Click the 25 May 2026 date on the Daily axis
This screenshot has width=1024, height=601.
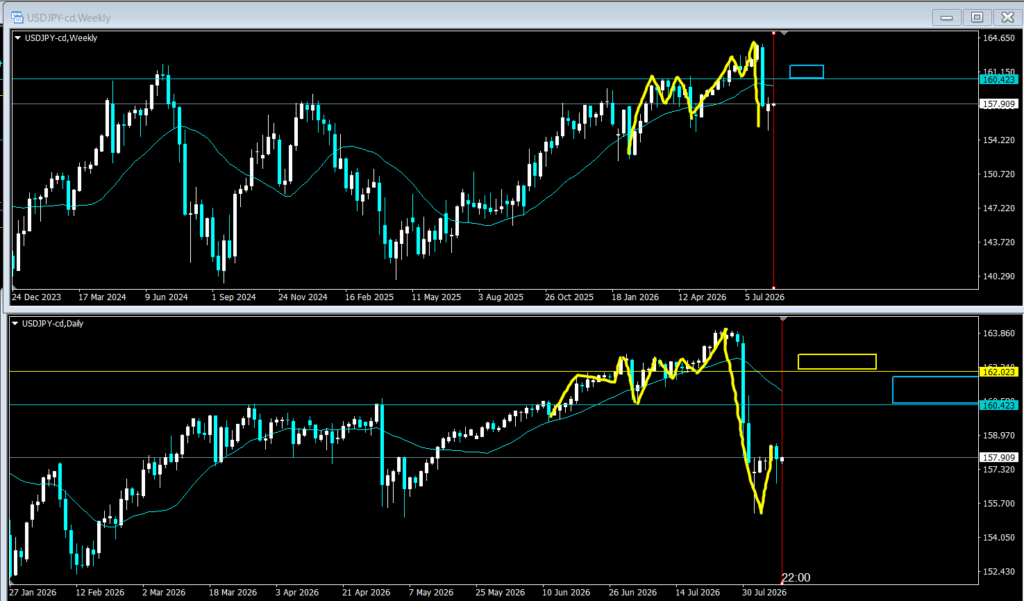coord(500,593)
